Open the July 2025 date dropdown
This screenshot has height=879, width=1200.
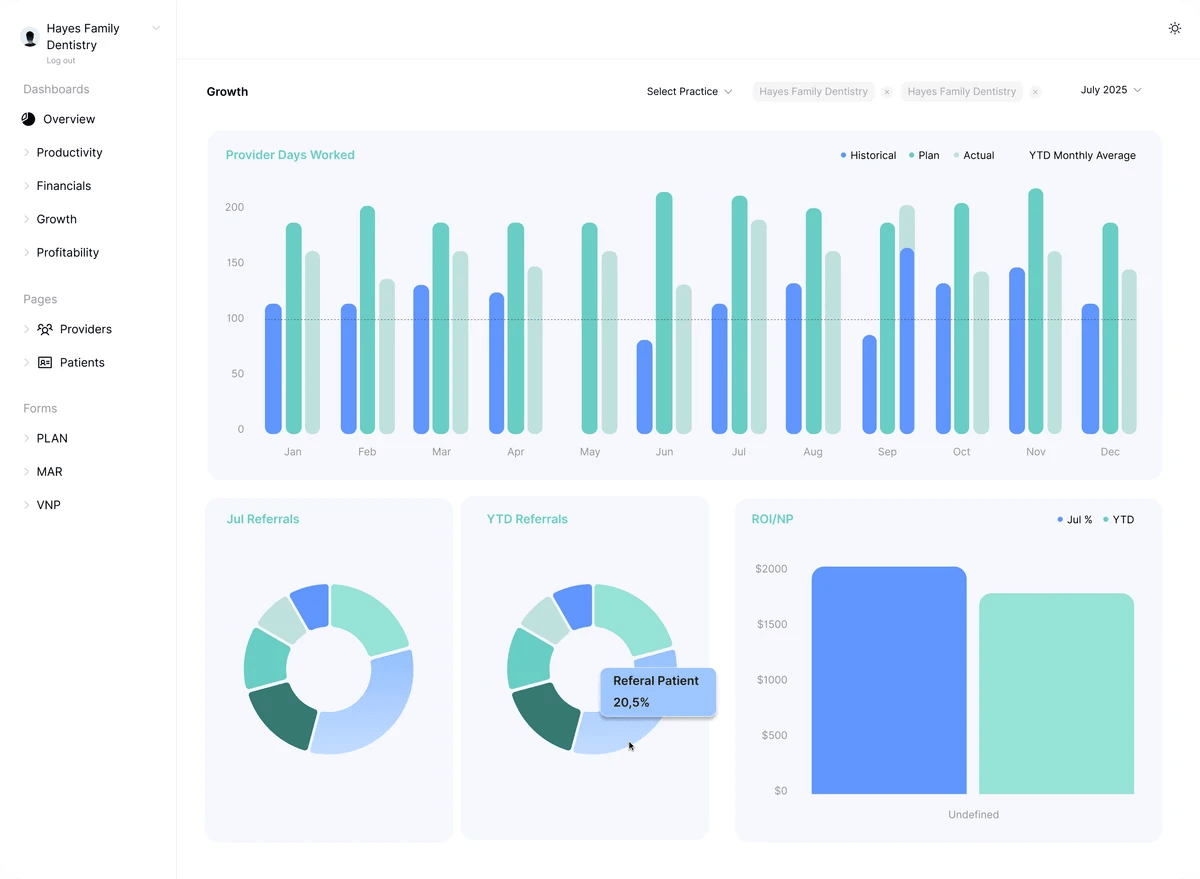point(1110,90)
